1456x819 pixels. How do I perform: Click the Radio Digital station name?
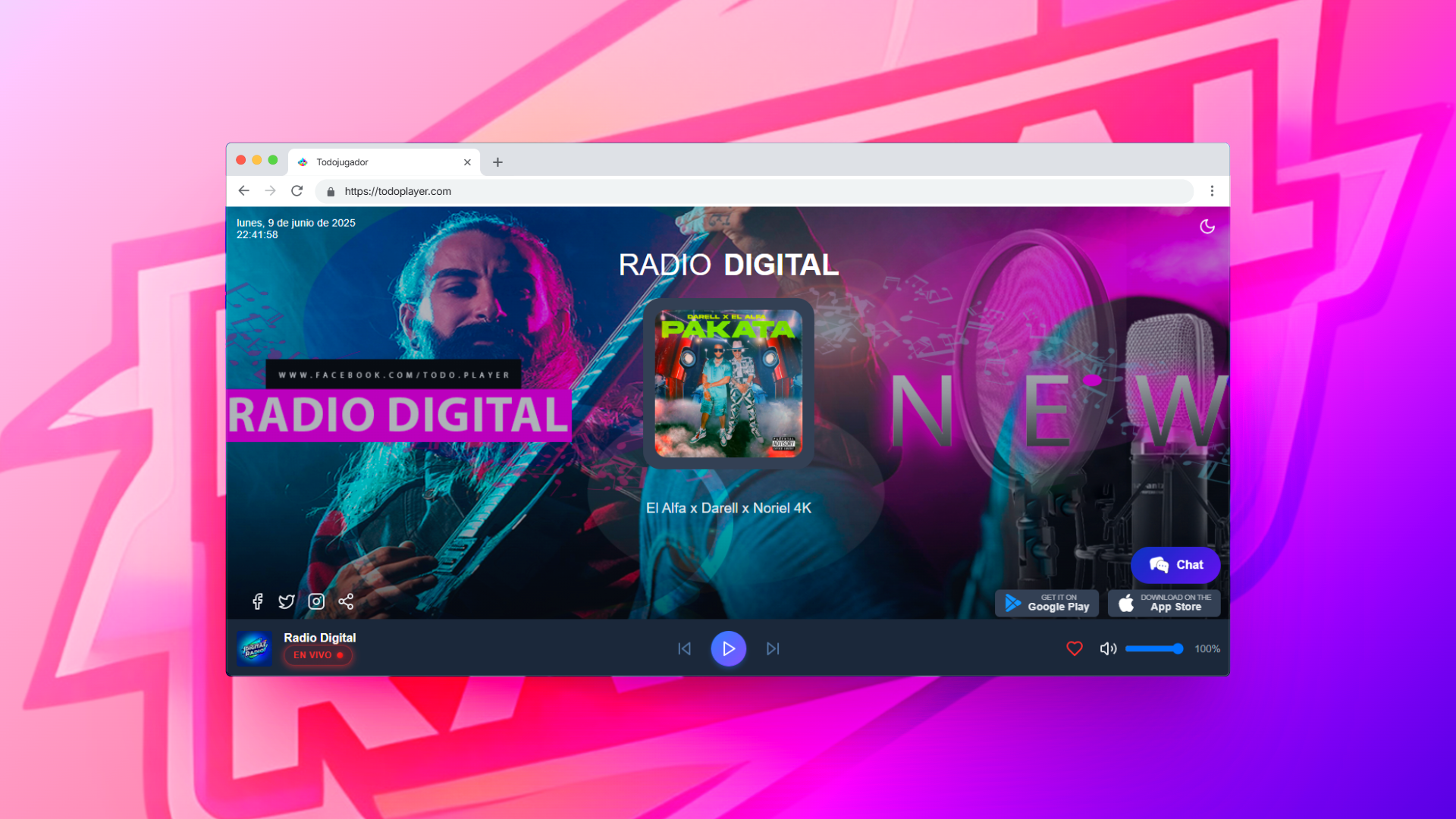point(319,638)
